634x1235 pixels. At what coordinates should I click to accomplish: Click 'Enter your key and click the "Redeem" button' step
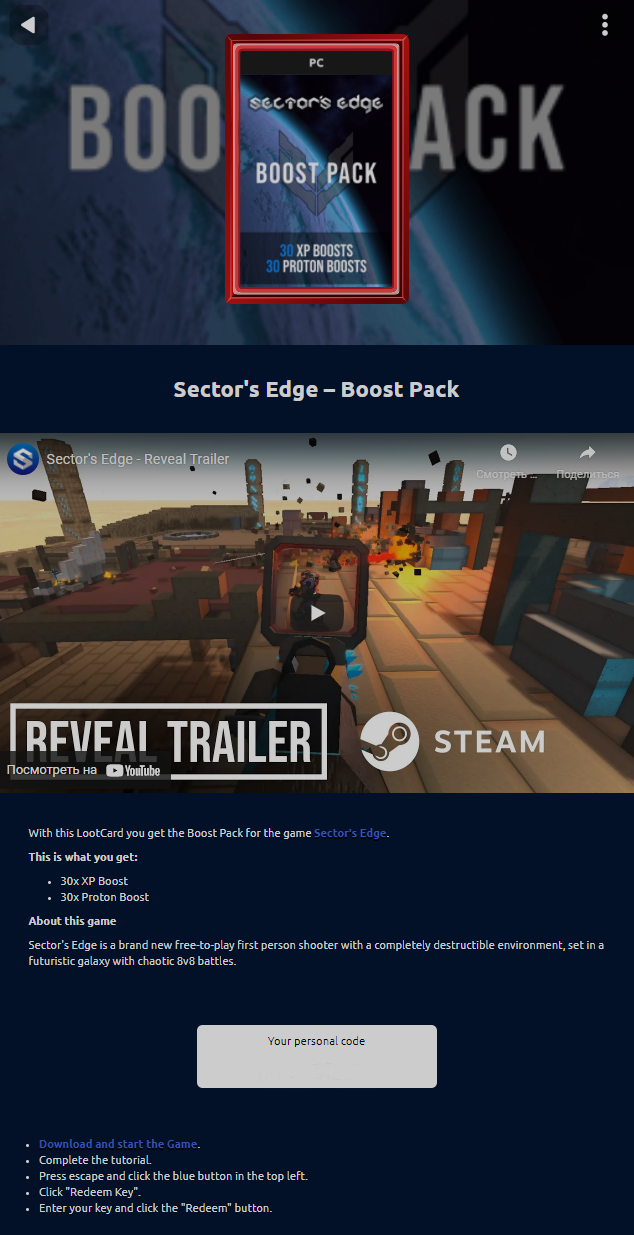[x=155, y=1208]
